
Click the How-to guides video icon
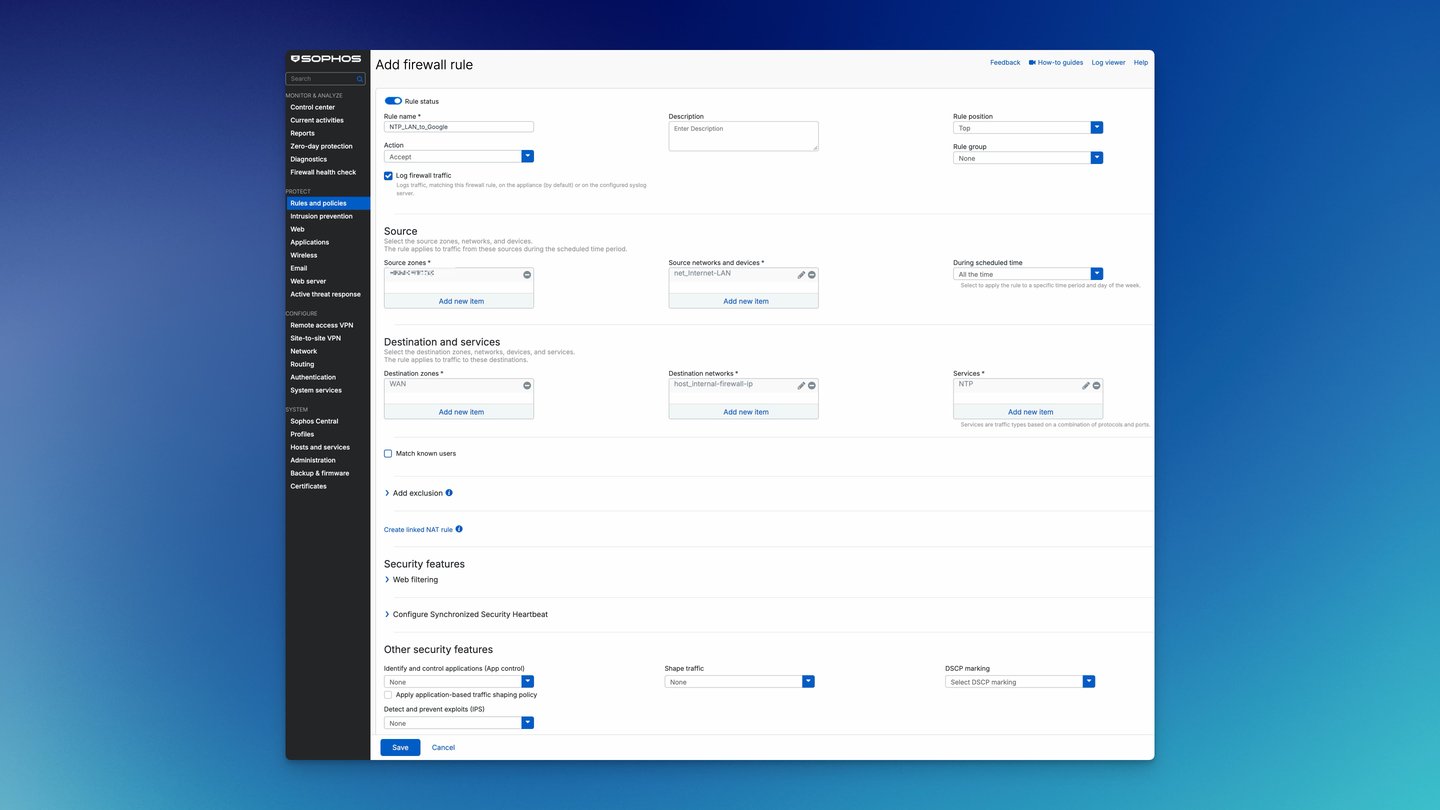(x=1032, y=62)
